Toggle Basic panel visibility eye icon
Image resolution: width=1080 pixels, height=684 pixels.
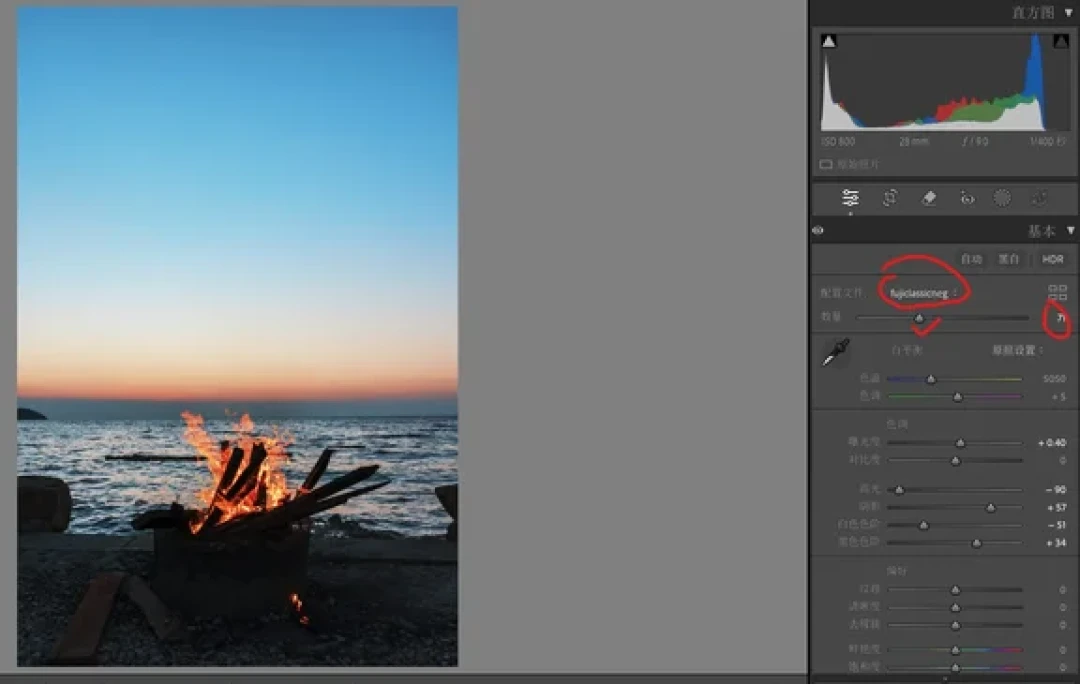818,231
